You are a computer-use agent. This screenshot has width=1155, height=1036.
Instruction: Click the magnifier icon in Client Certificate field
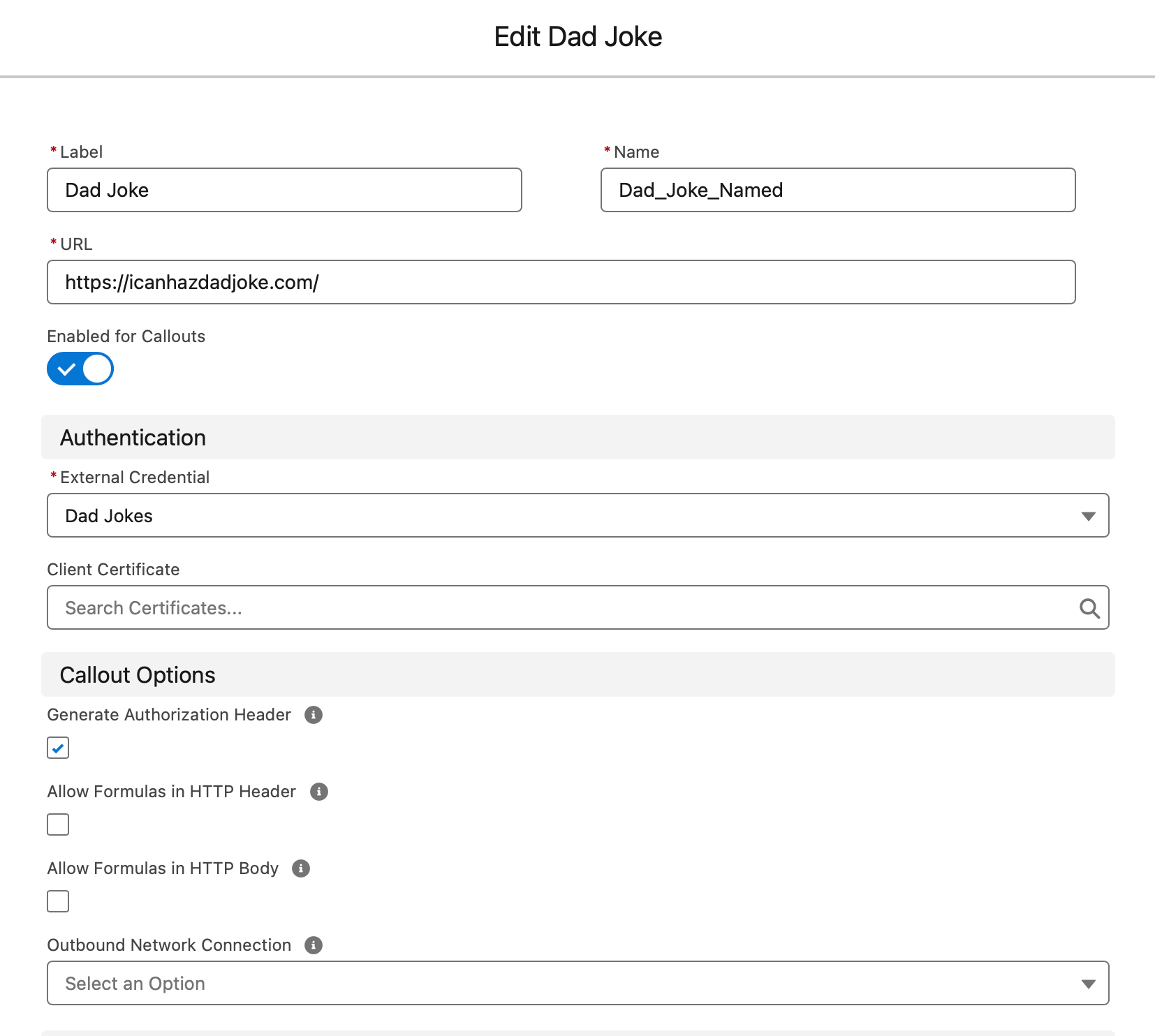1089,608
